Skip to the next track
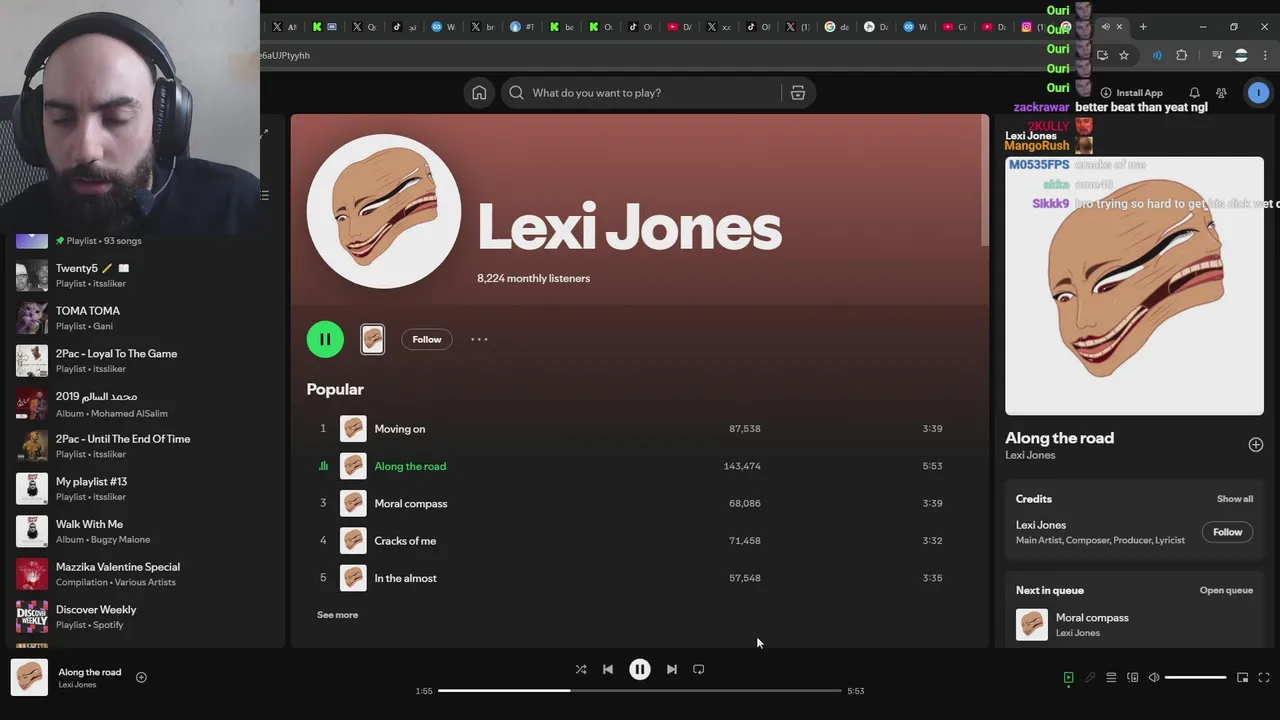 tap(672, 669)
